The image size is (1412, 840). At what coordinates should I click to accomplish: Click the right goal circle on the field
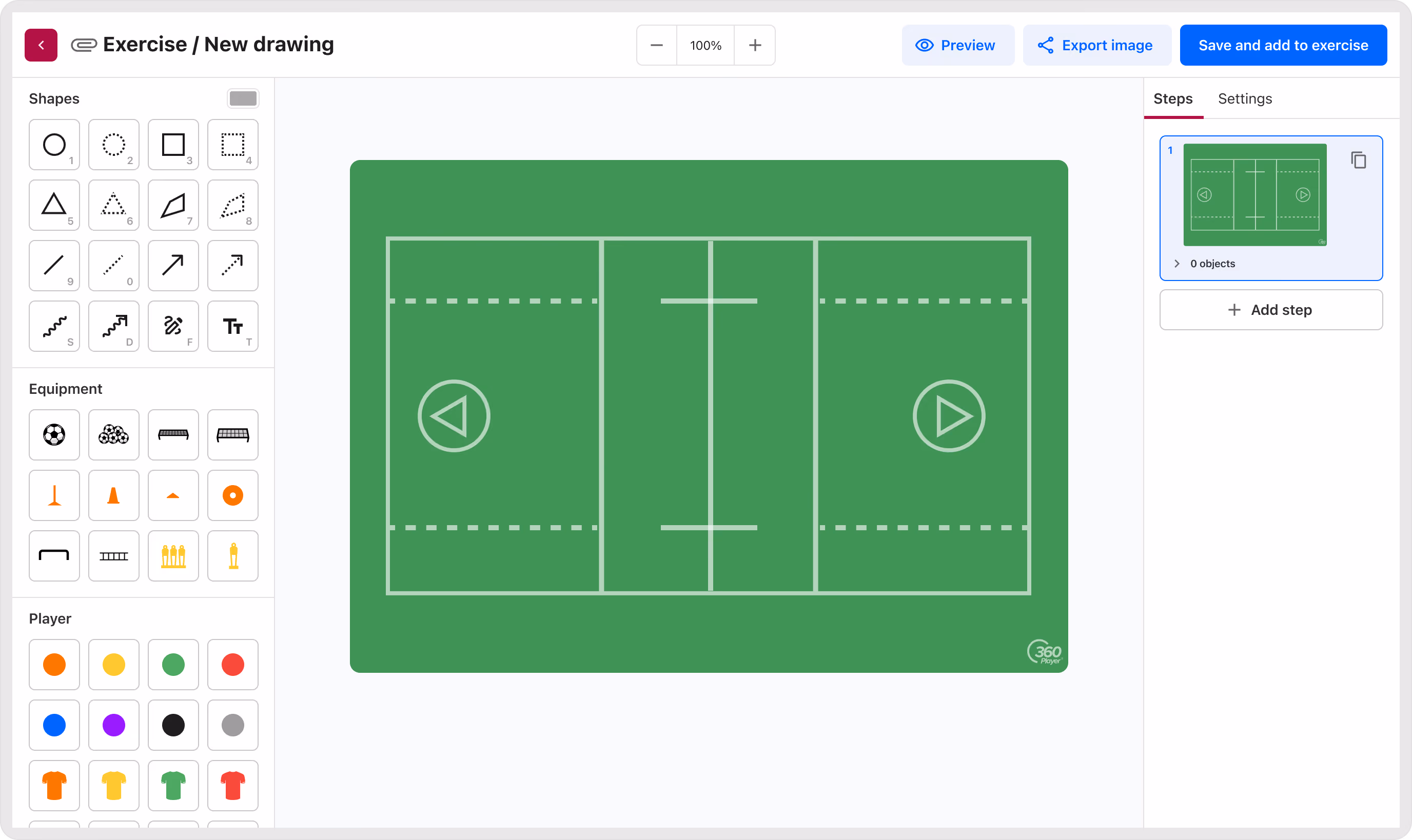(949, 416)
